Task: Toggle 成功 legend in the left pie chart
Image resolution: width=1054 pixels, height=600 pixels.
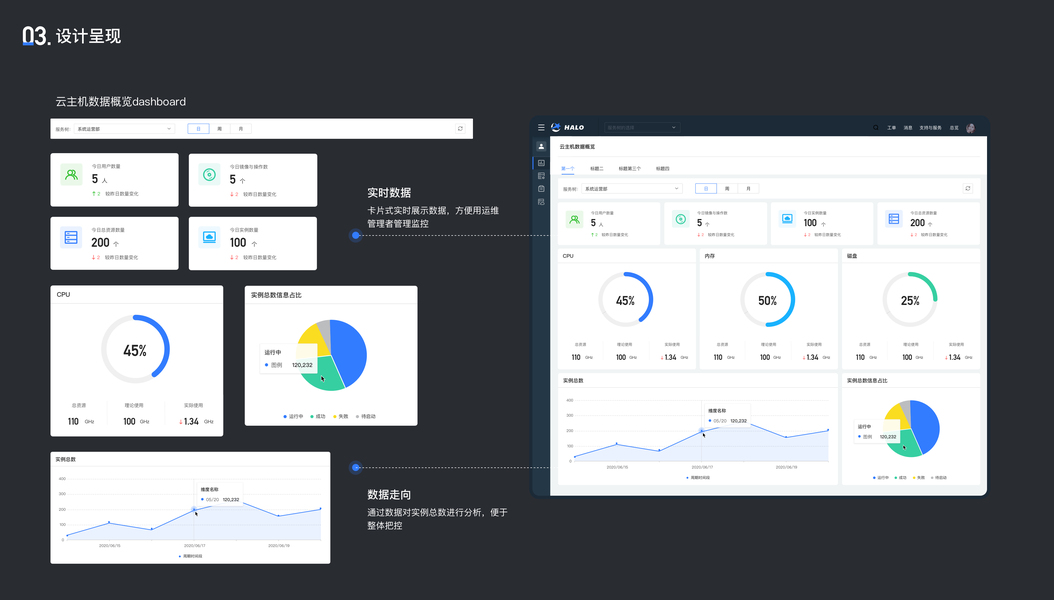Action: (317, 417)
